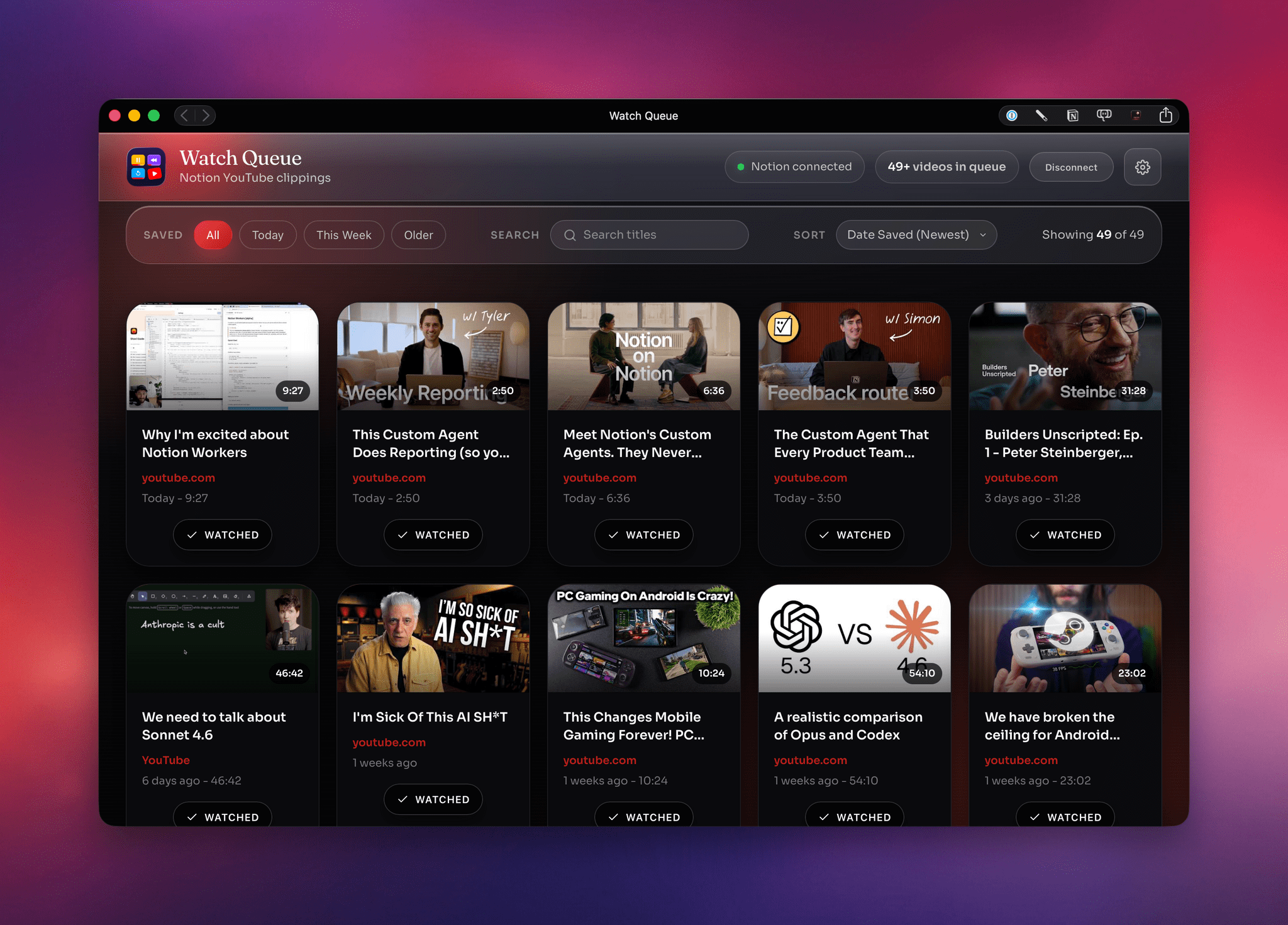This screenshot has height=925, width=1288.
Task: Filter videos saved Today
Action: pyautogui.click(x=268, y=235)
